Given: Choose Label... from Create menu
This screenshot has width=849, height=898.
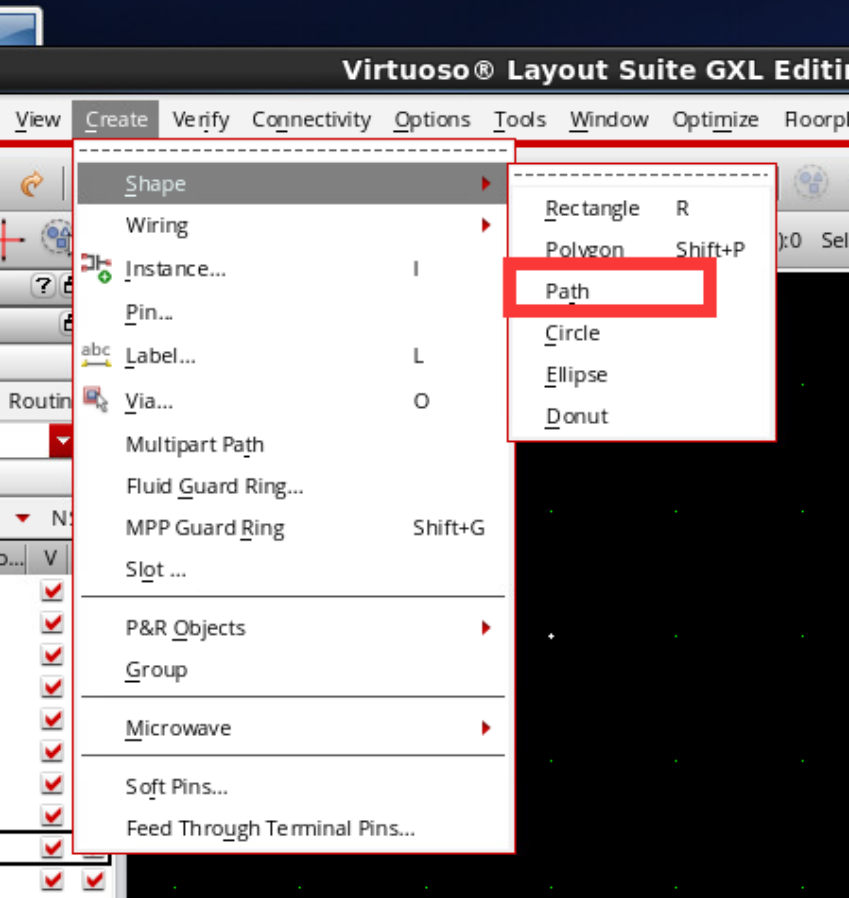Looking at the screenshot, I should pos(292,356).
